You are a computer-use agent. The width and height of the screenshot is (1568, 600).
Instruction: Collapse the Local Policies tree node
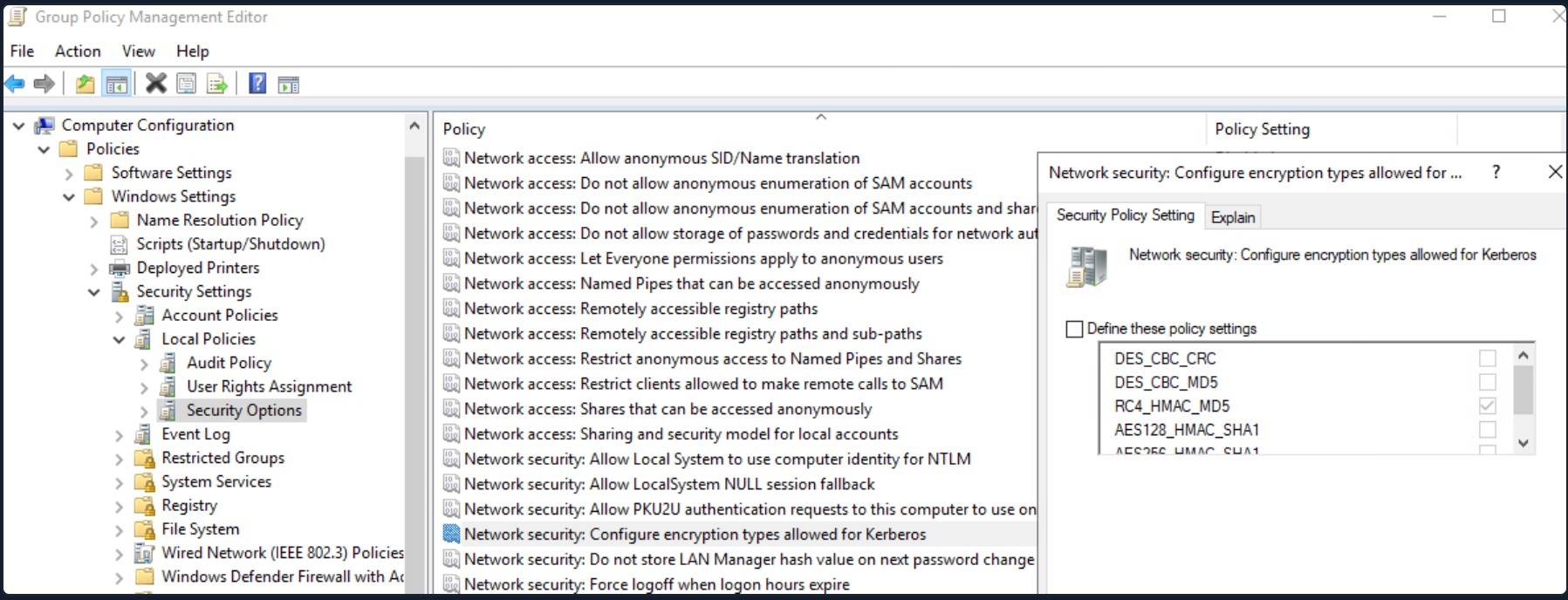tap(119, 339)
